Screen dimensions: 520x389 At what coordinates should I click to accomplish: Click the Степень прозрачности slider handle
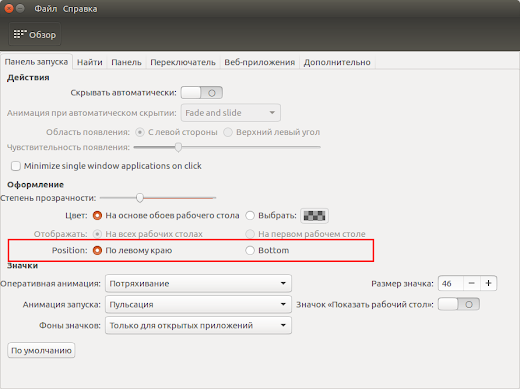point(140,198)
